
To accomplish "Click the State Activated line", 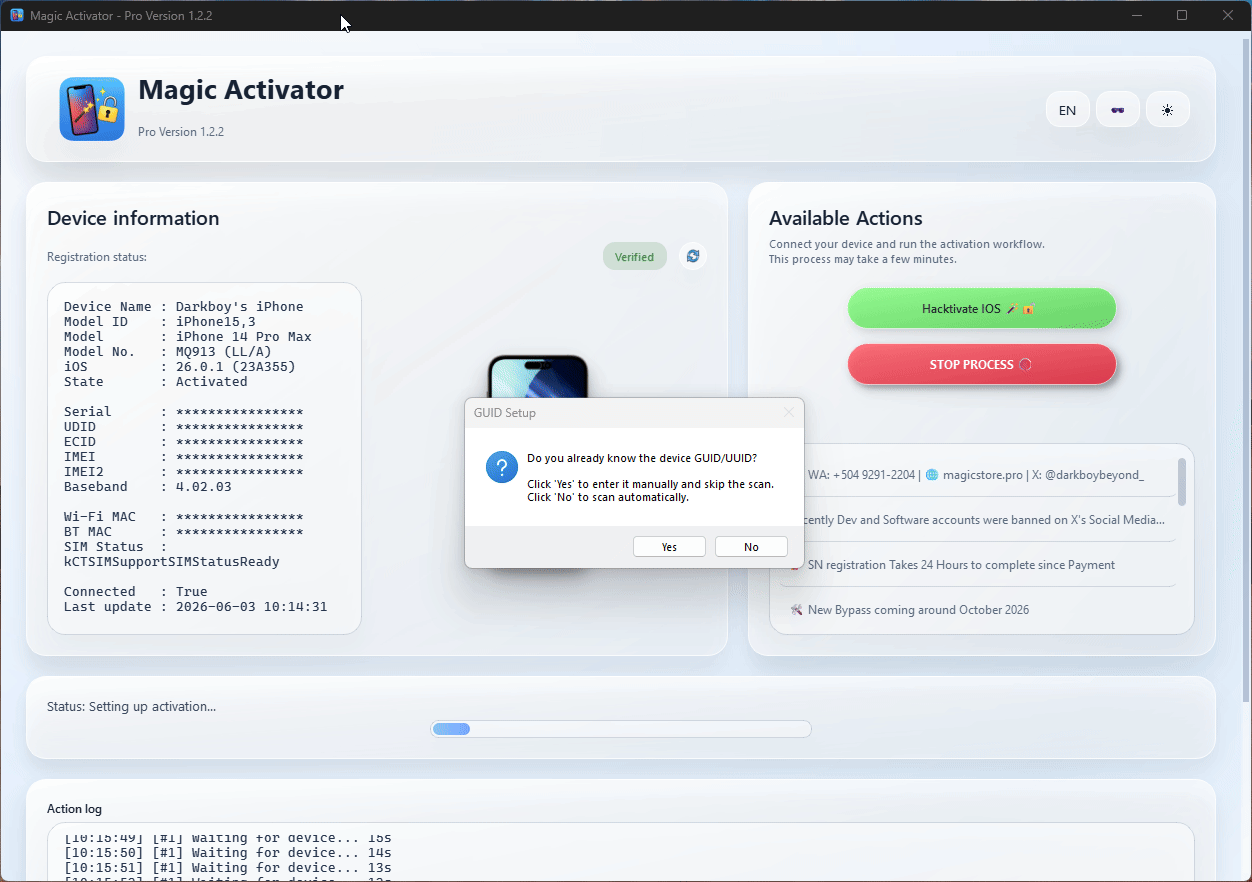I will [156, 382].
